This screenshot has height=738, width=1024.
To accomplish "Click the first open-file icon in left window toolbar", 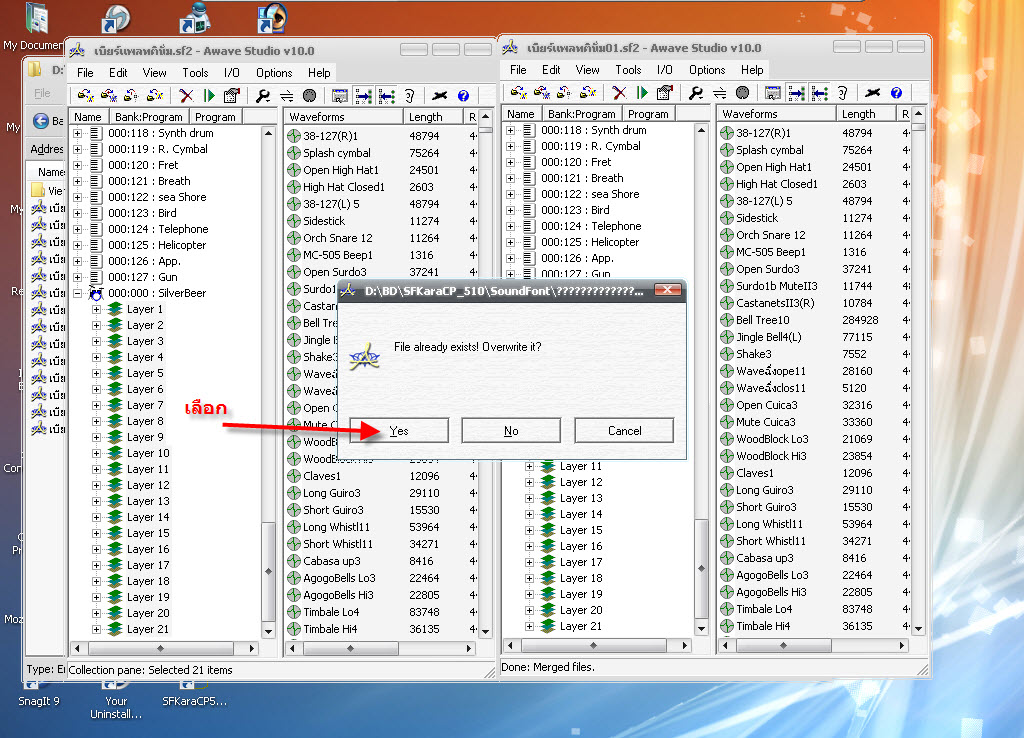I will click(86, 96).
